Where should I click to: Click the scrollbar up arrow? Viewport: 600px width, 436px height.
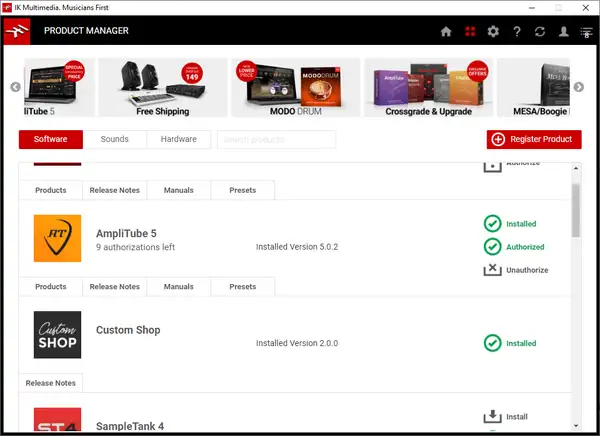coord(576,168)
